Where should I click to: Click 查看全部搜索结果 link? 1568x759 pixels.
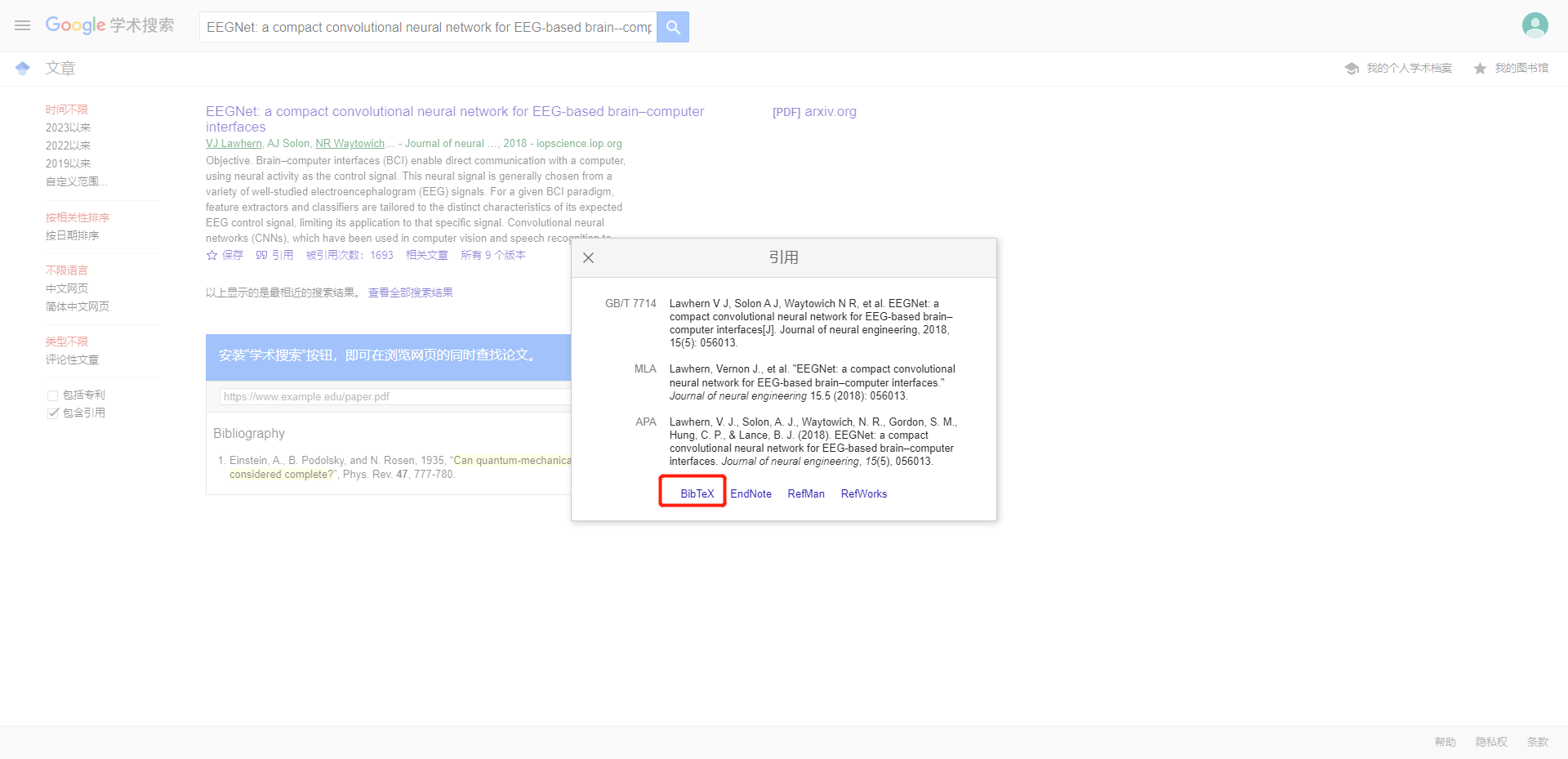(410, 292)
